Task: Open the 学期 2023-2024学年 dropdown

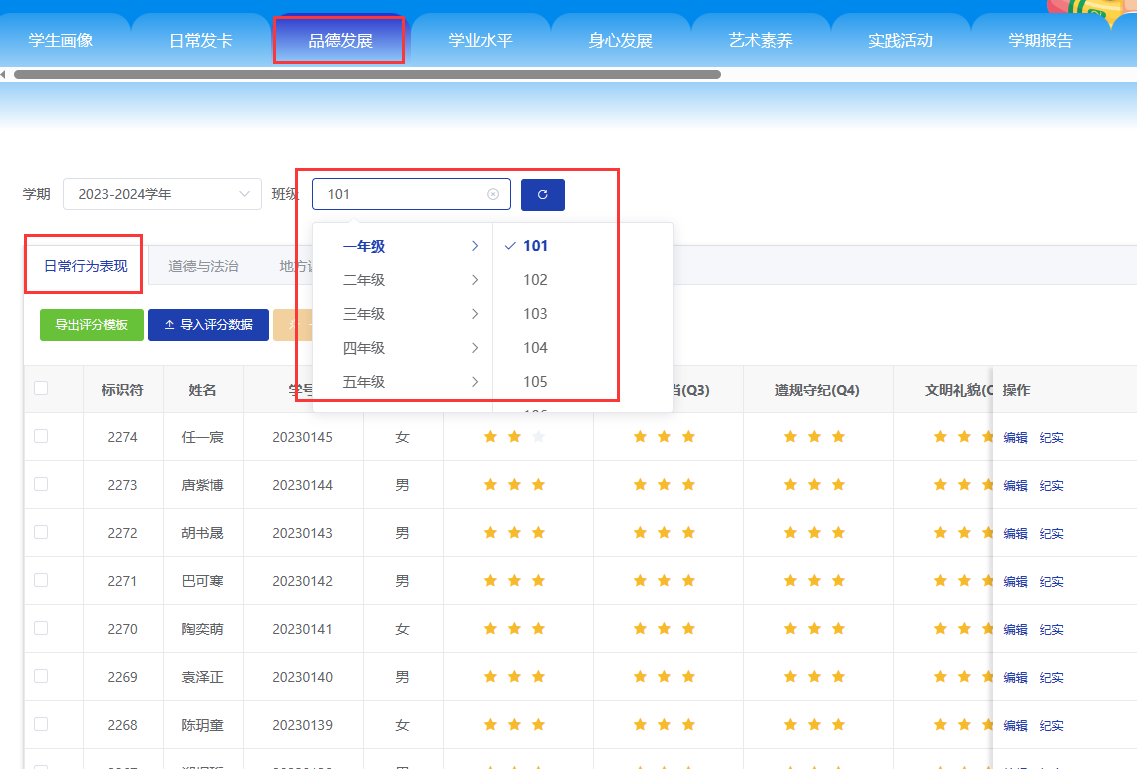Action: pos(162,194)
